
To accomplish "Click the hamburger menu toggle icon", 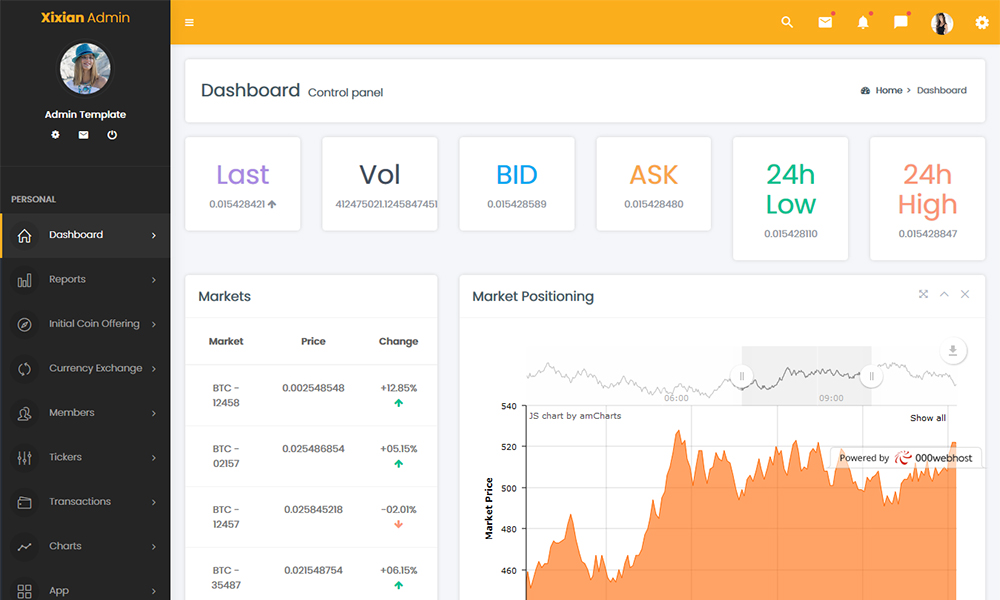I will (190, 23).
